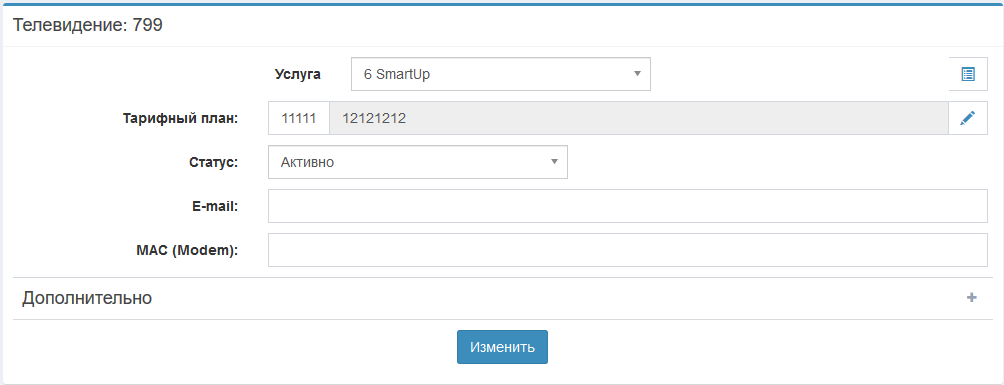Click the Изменить button

click(502, 347)
